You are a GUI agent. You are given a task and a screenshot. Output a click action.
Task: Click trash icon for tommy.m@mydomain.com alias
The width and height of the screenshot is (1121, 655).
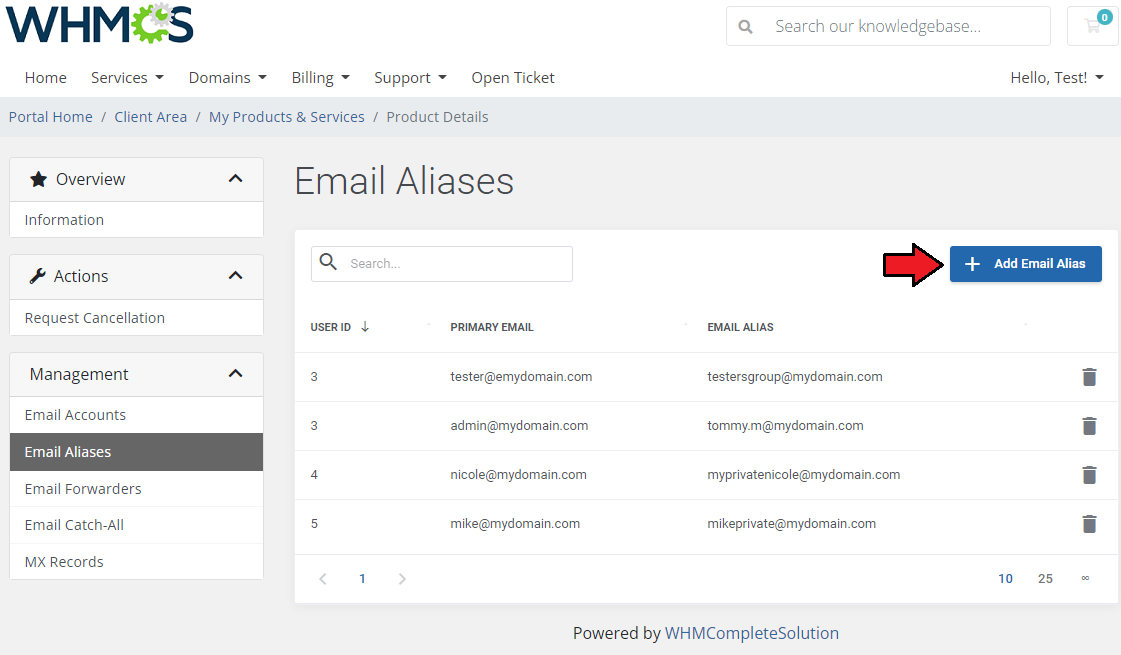[1089, 426]
